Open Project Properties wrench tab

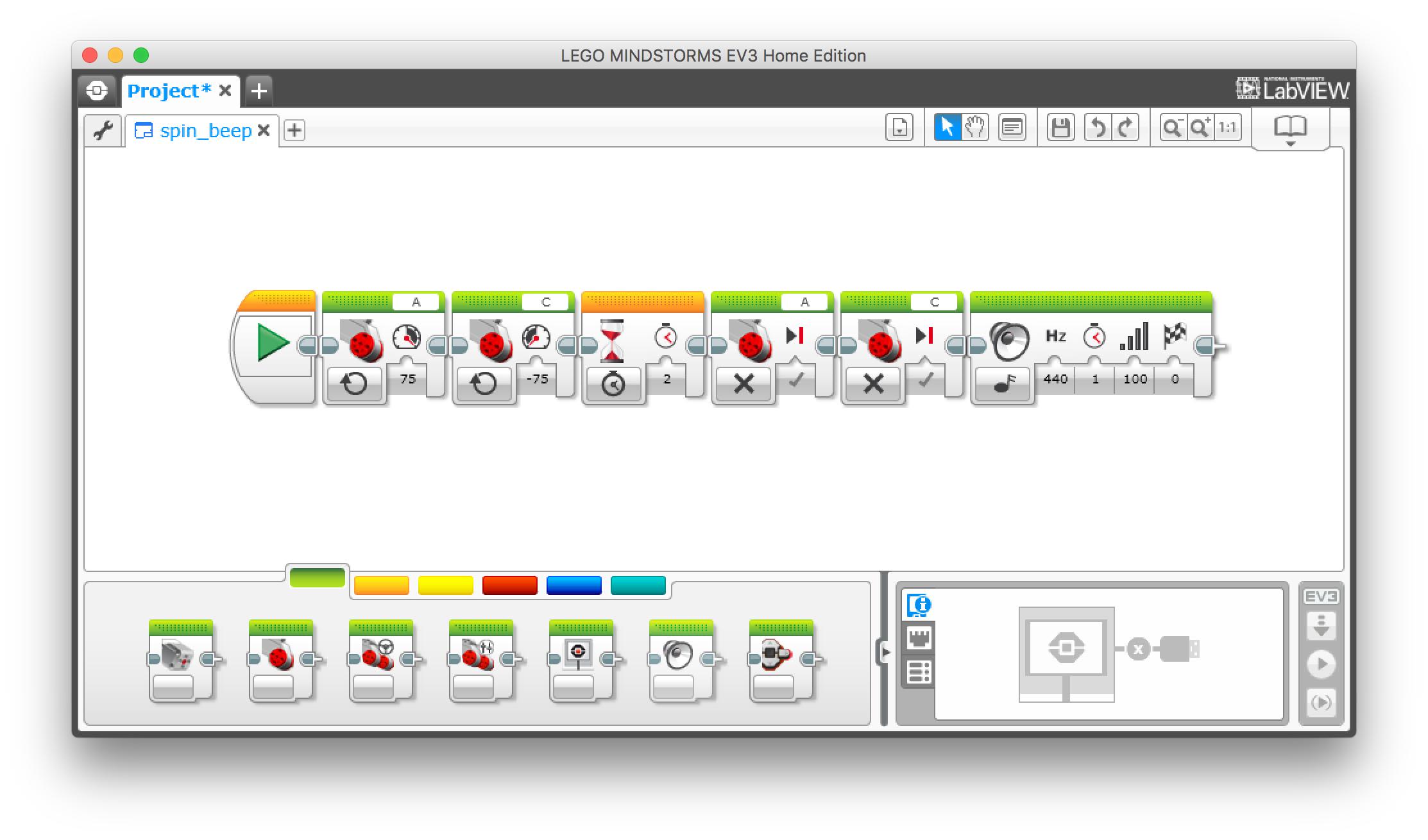(103, 130)
